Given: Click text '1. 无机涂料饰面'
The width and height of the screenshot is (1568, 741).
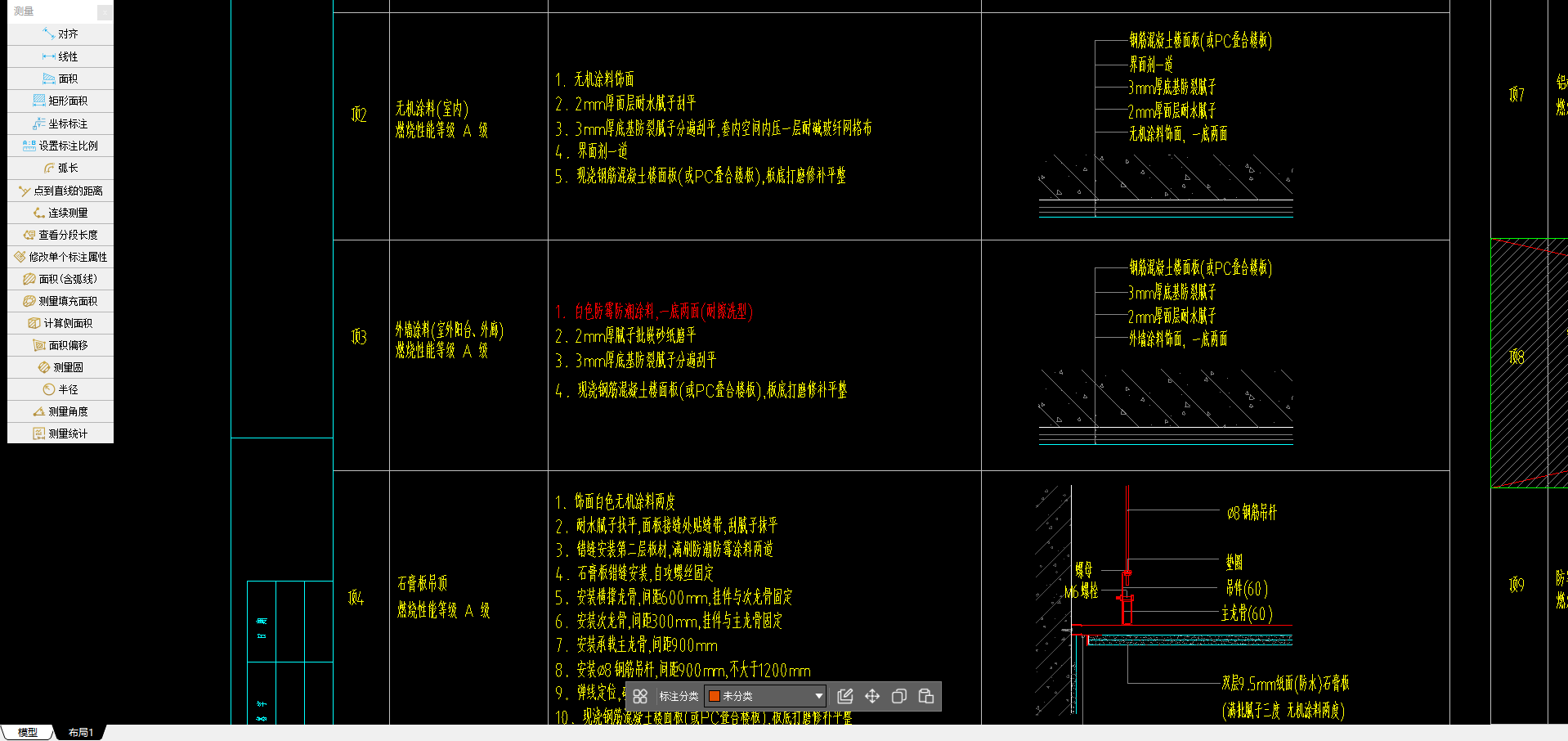Looking at the screenshot, I should (594, 79).
